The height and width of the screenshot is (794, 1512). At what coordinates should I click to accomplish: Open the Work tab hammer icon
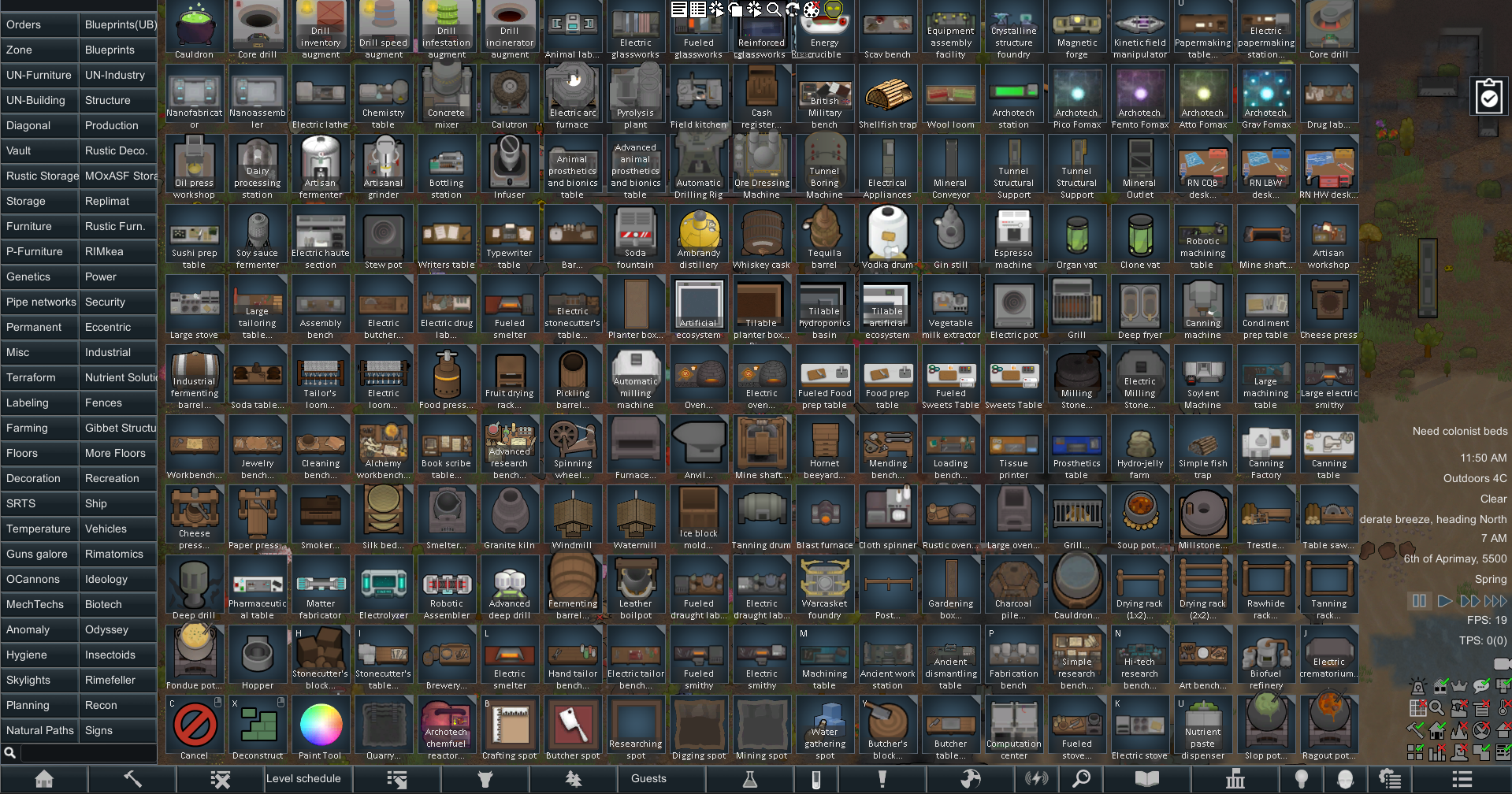(x=132, y=779)
